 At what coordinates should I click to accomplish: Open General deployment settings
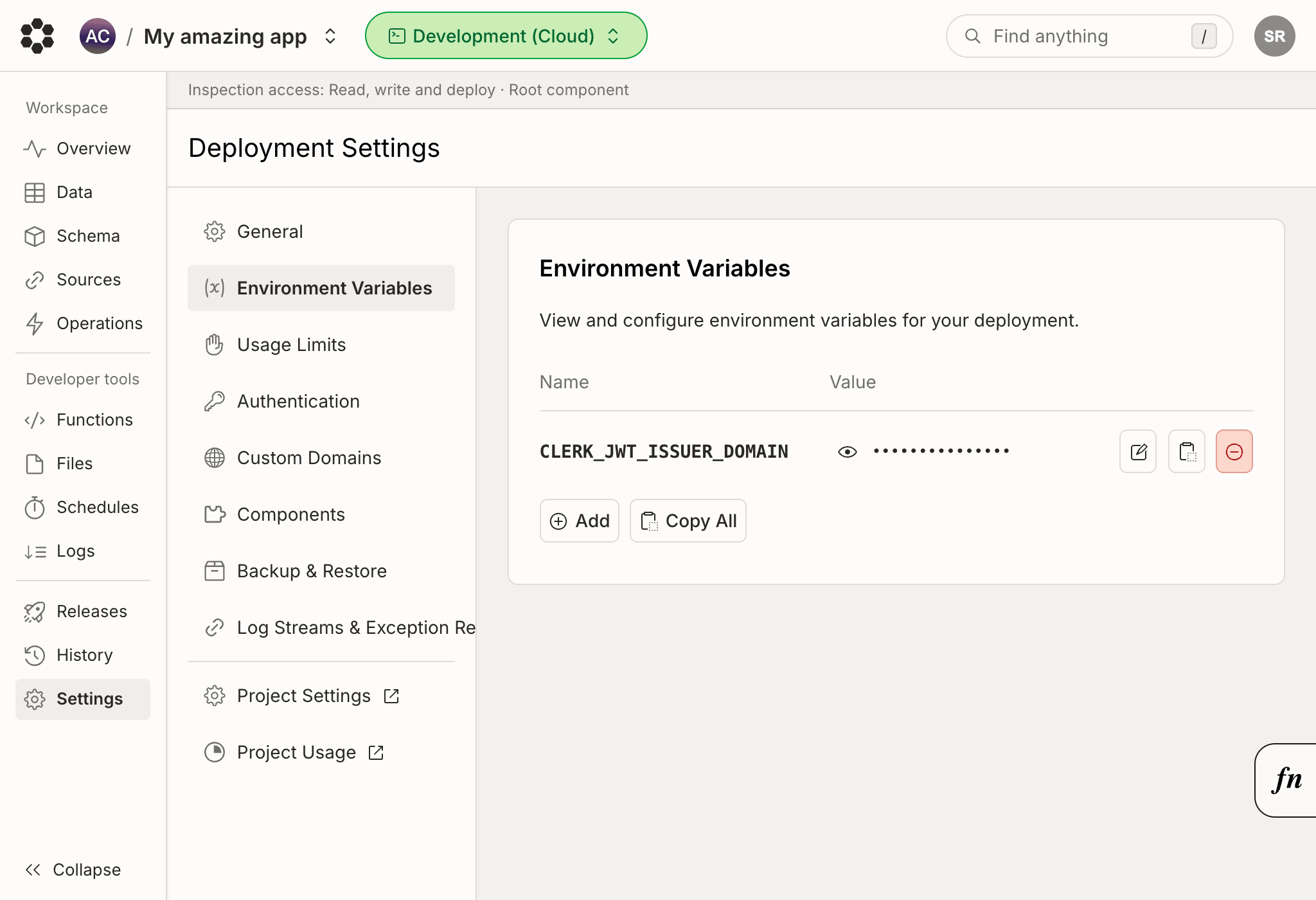321,231
